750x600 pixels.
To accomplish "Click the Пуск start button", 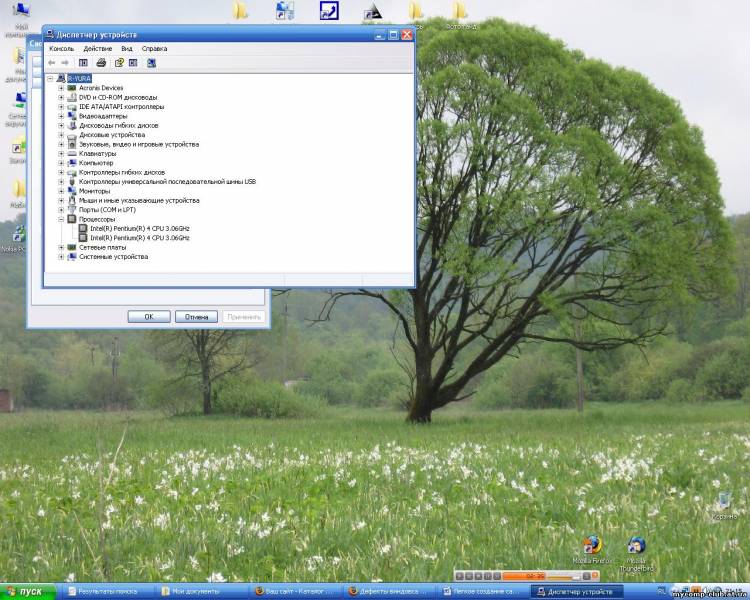I will point(28,592).
